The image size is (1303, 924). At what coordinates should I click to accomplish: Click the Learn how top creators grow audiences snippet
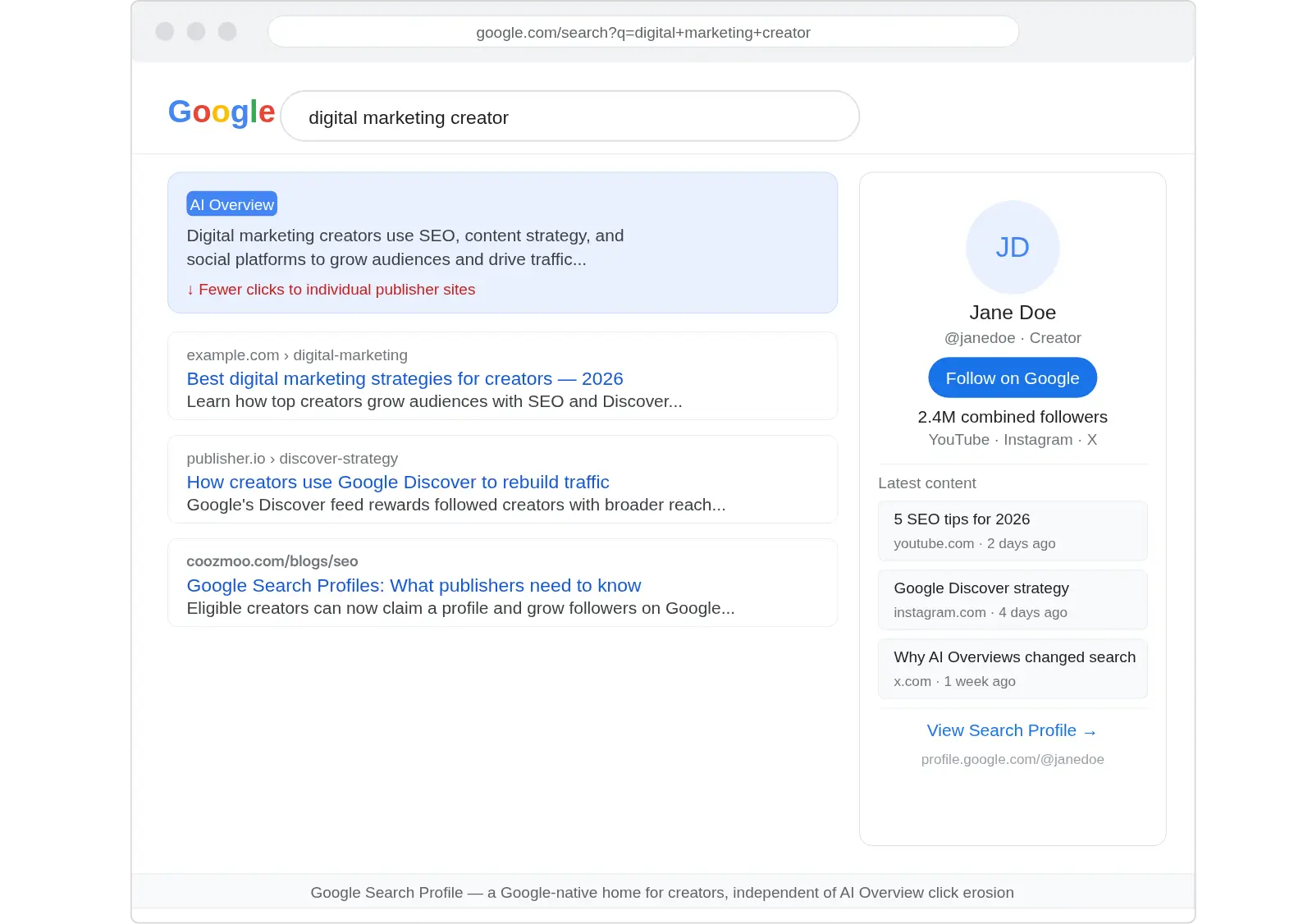[434, 401]
